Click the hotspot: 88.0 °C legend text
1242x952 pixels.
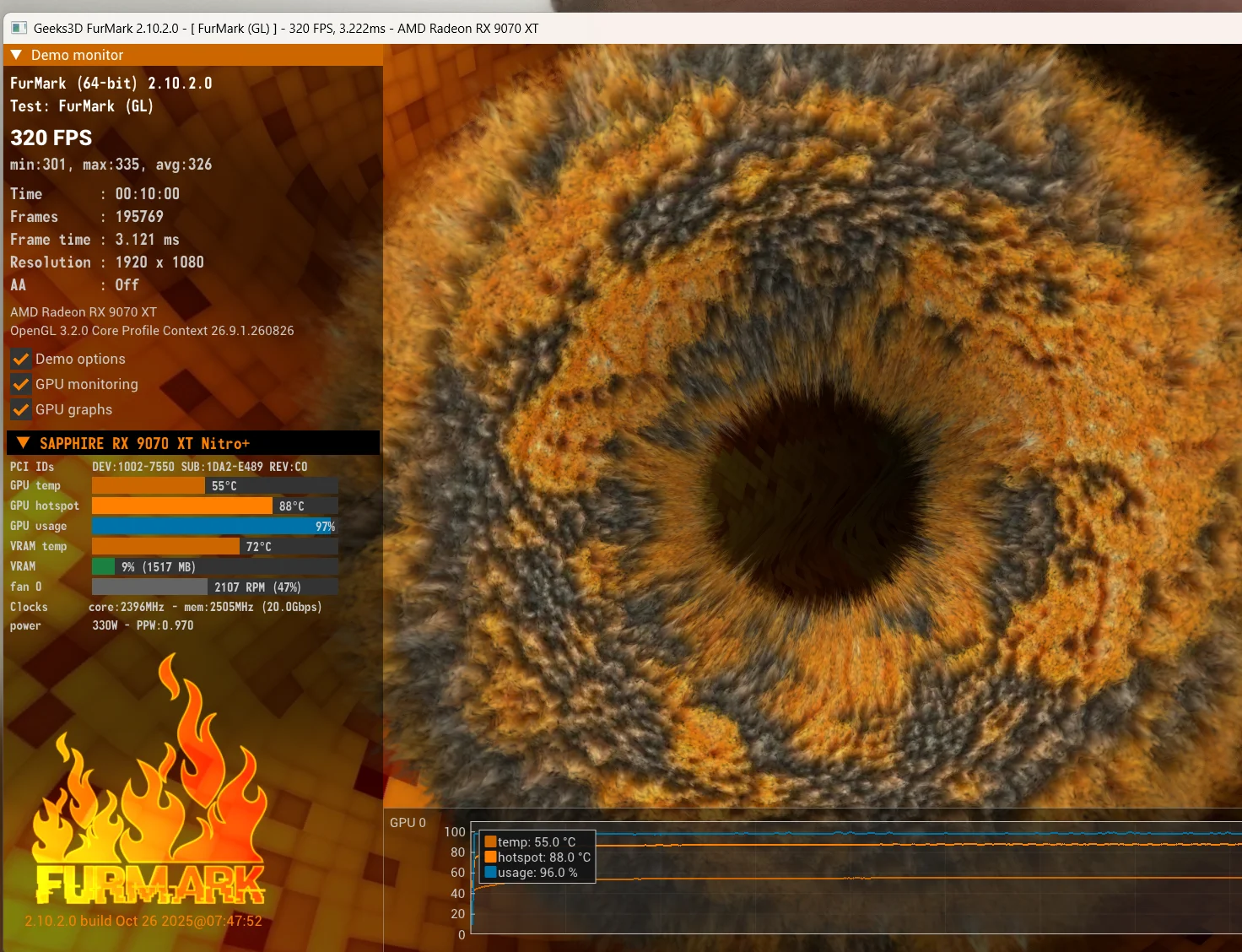(544, 857)
